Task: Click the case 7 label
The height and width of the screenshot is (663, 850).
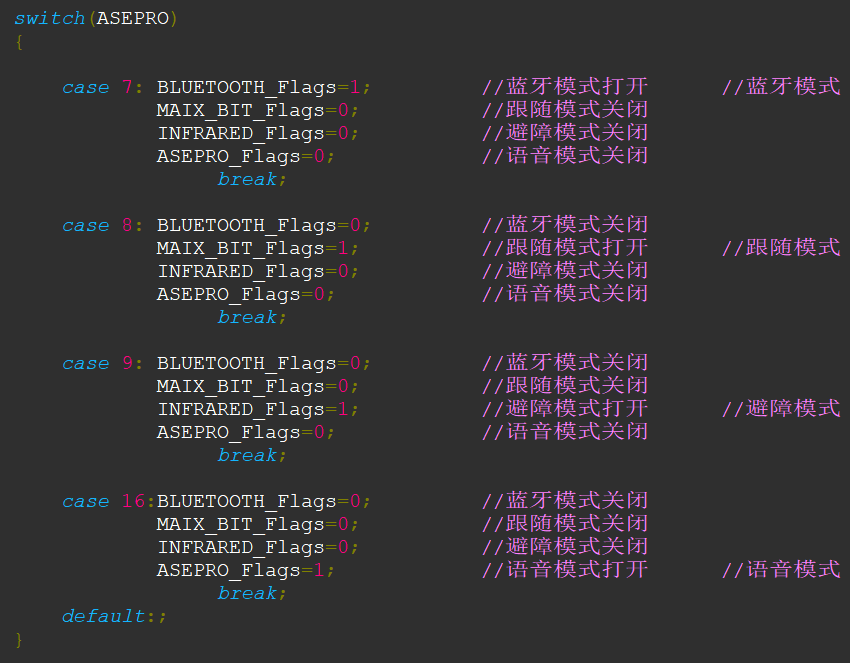Action: coord(98,88)
